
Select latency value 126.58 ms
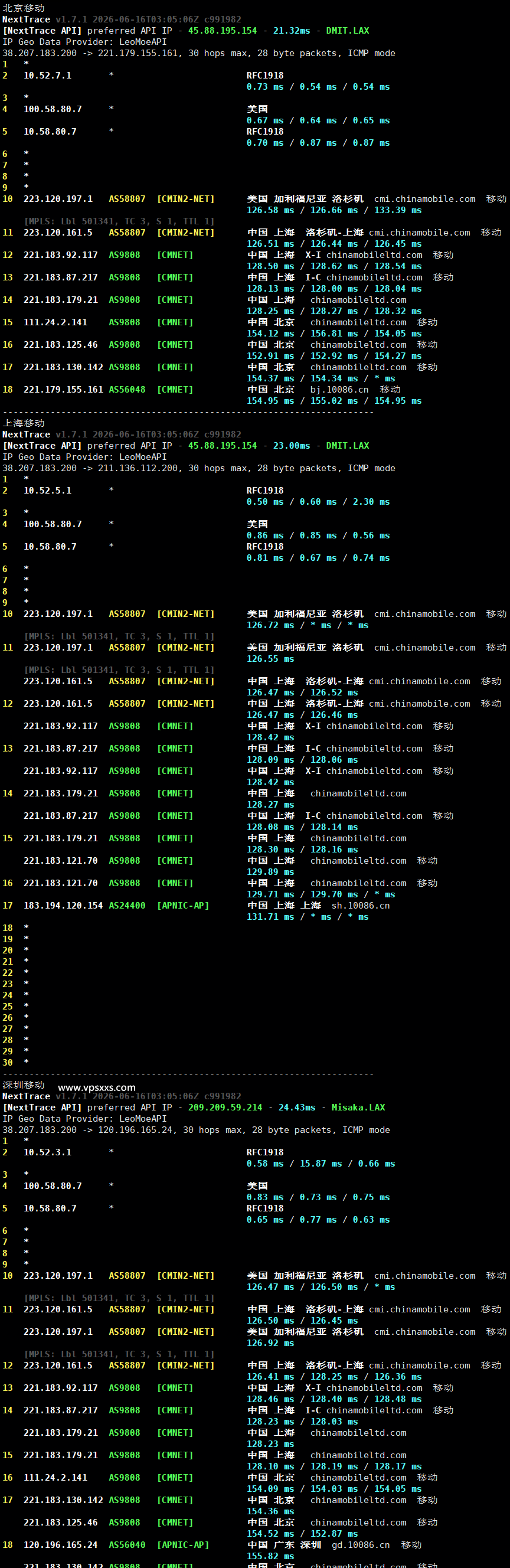click(x=270, y=210)
